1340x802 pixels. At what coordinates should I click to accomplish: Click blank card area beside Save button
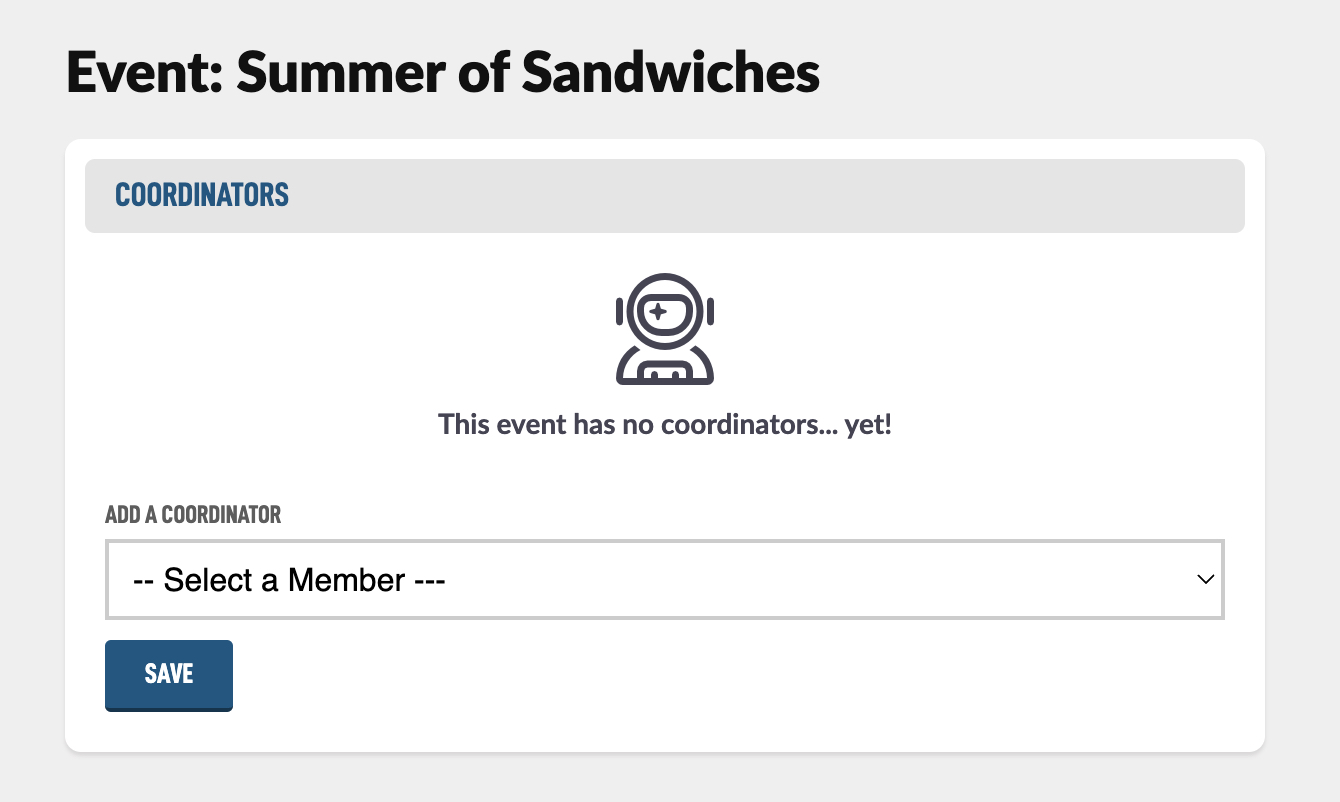point(700,675)
